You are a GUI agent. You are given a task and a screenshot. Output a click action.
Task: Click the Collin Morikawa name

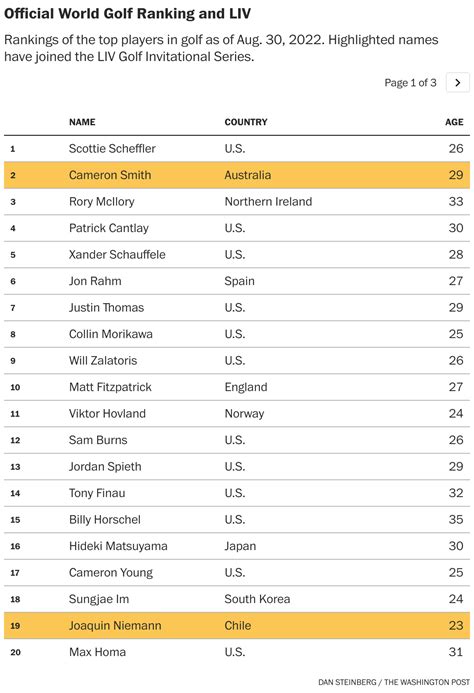click(x=111, y=334)
